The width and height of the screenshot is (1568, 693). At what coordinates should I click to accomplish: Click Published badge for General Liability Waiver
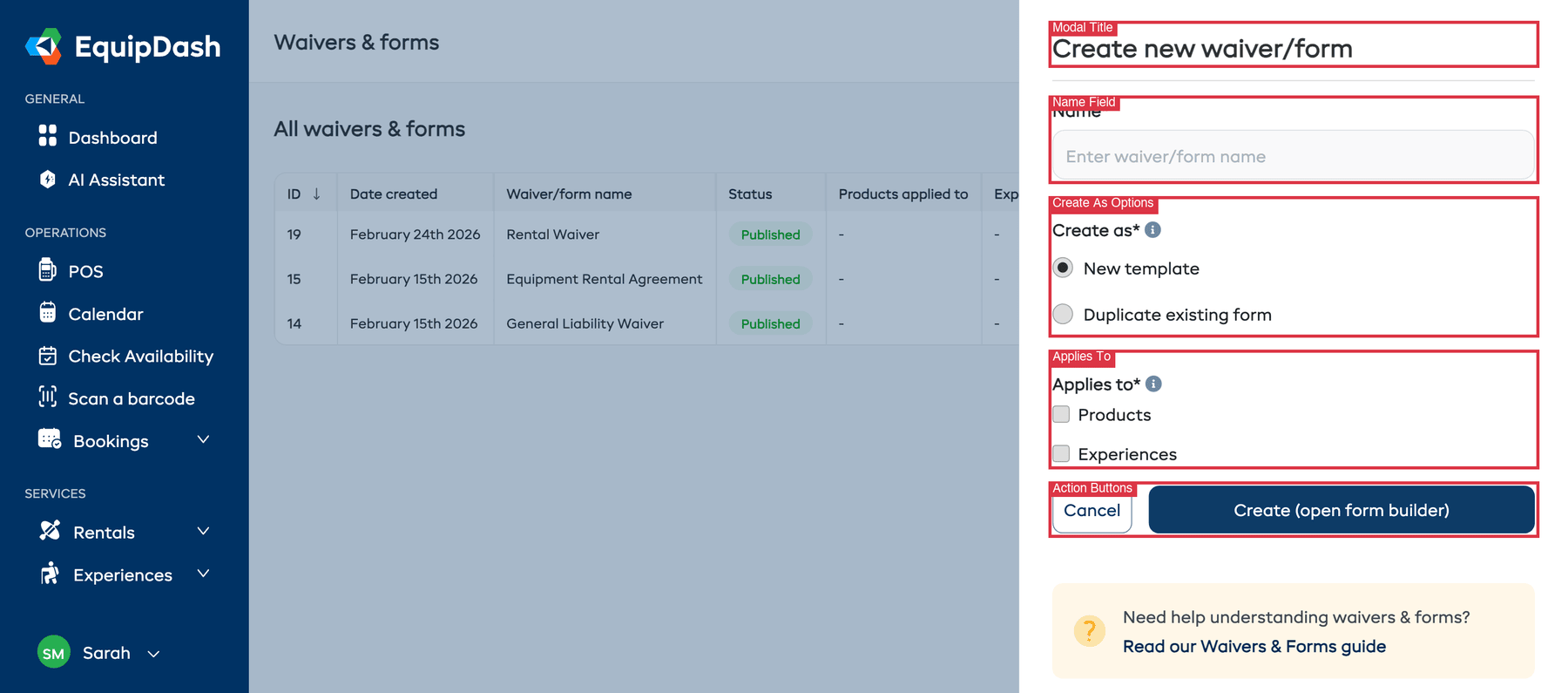point(770,323)
